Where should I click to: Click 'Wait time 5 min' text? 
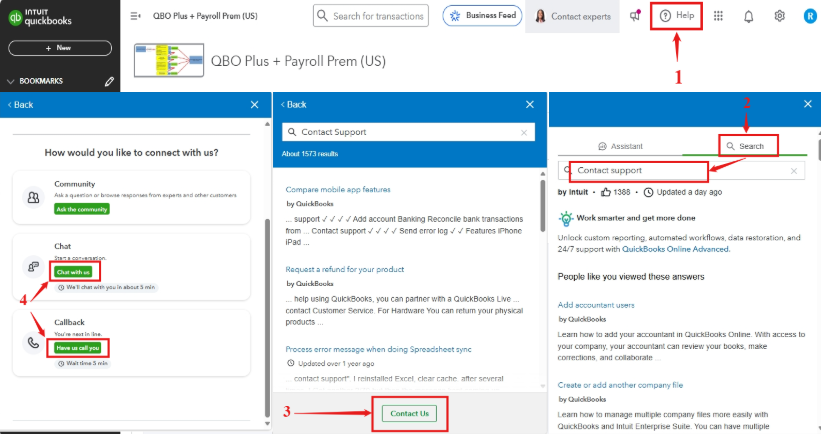(87, 363)
